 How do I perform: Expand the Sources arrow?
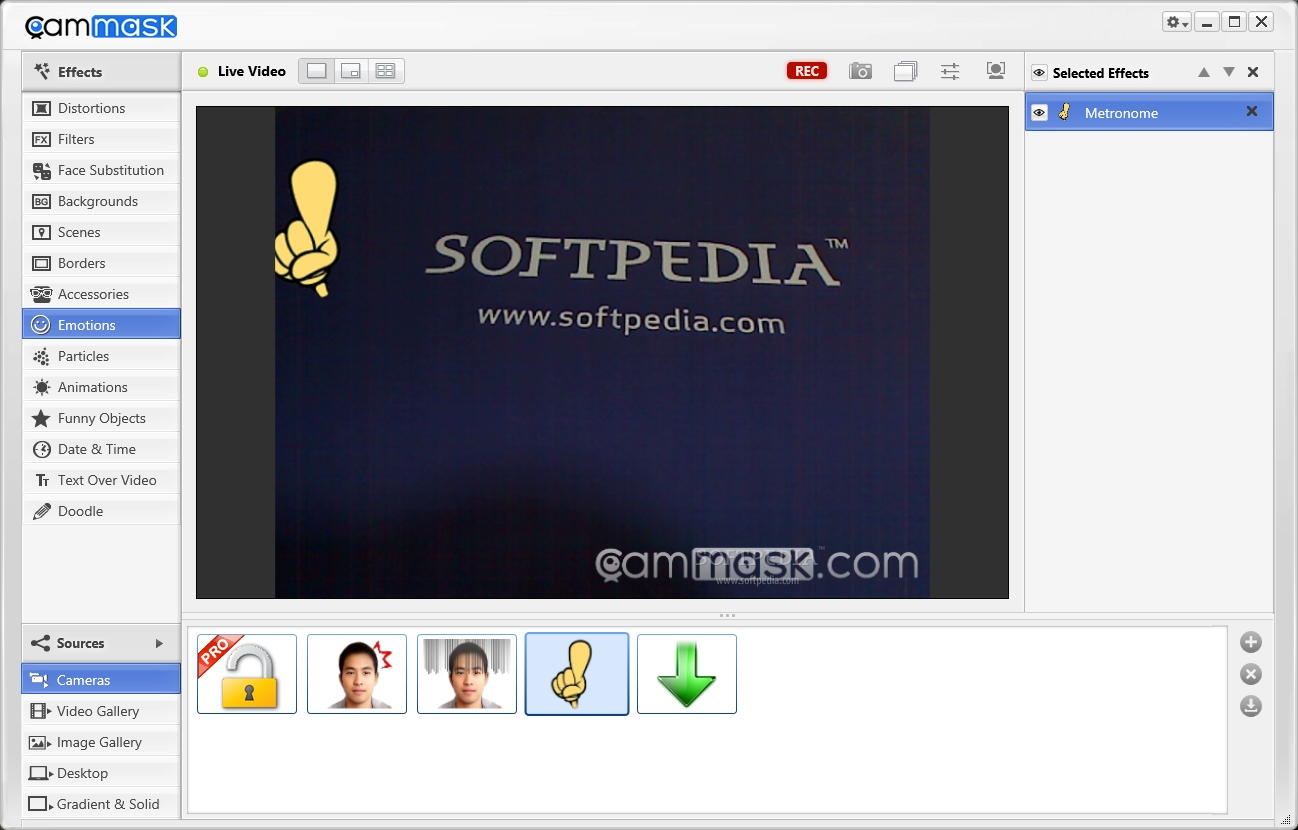159,643
